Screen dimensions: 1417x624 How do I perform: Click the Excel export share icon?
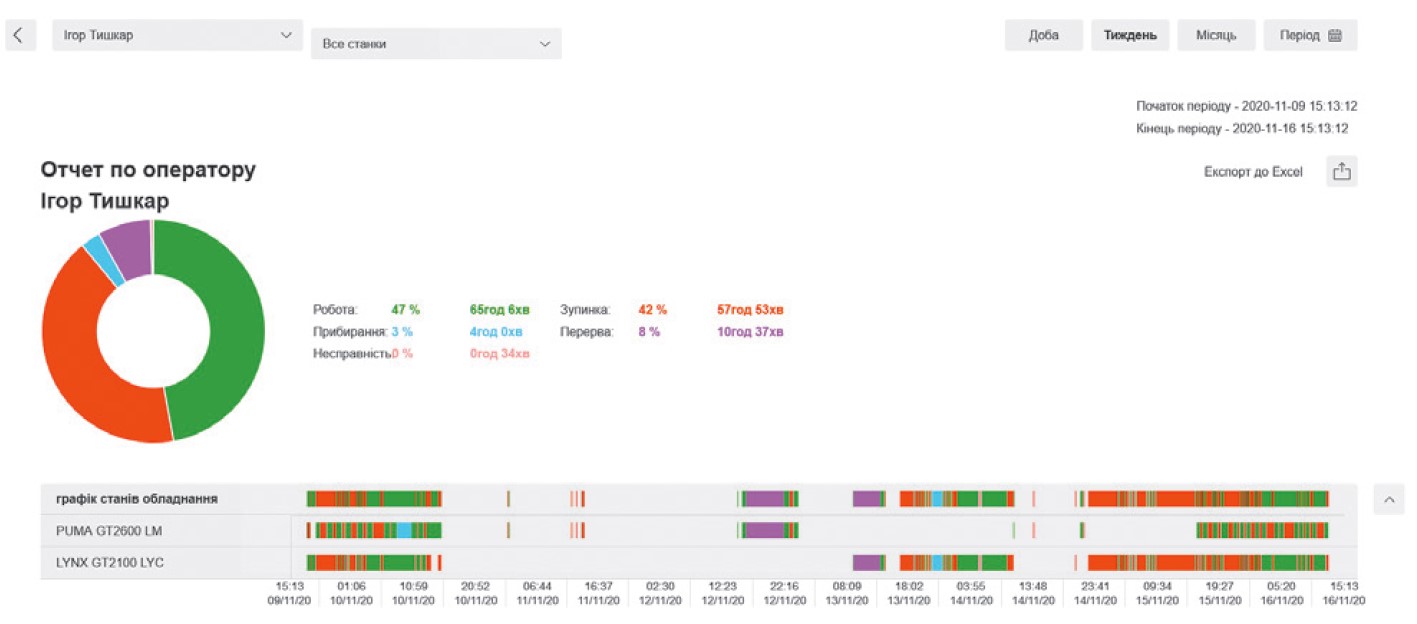coord(1341,172)
